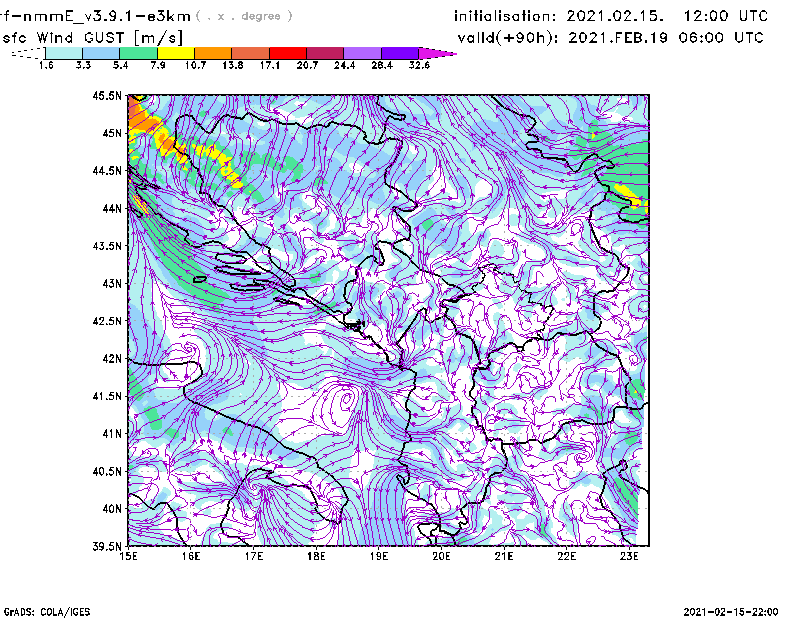This screenshot has width=800, height=618.
Task: Click the 21E longitude label
Action: tap(504, 556)
